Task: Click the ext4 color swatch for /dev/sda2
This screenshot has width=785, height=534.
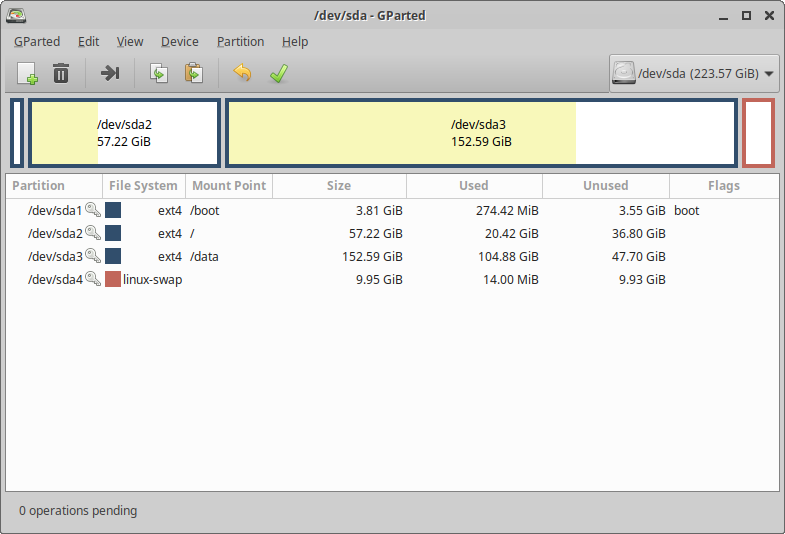Action: click(x=113, y=233)
